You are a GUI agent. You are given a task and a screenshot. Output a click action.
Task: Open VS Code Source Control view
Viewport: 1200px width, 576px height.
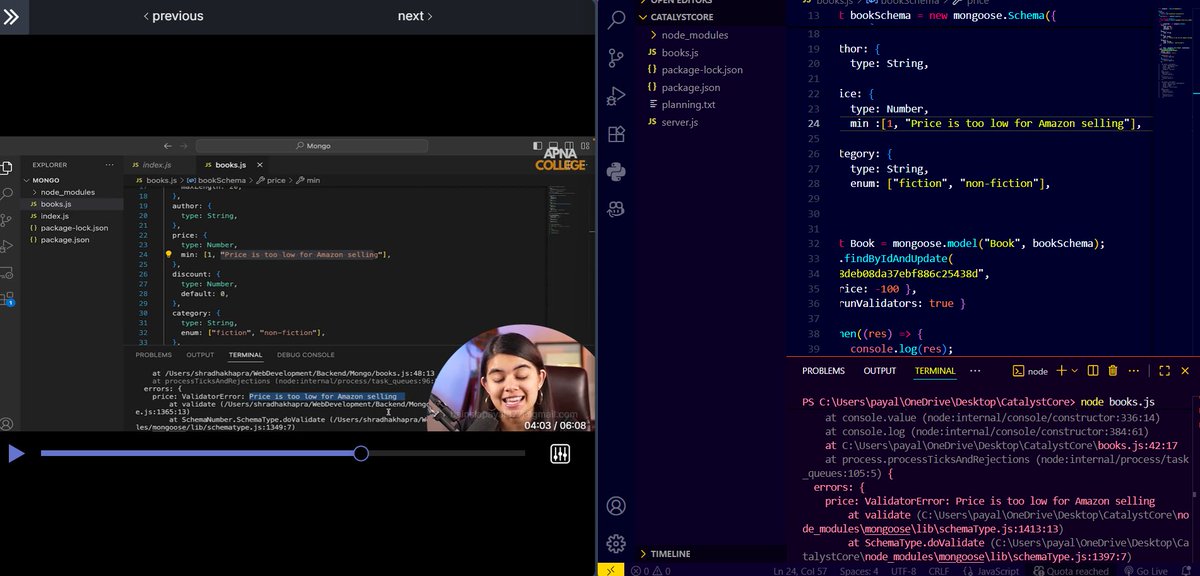pos(617,57)
